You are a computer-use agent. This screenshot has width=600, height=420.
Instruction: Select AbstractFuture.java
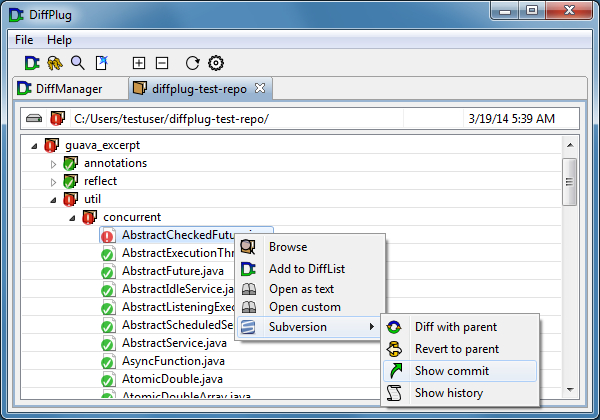click(173, 271)
